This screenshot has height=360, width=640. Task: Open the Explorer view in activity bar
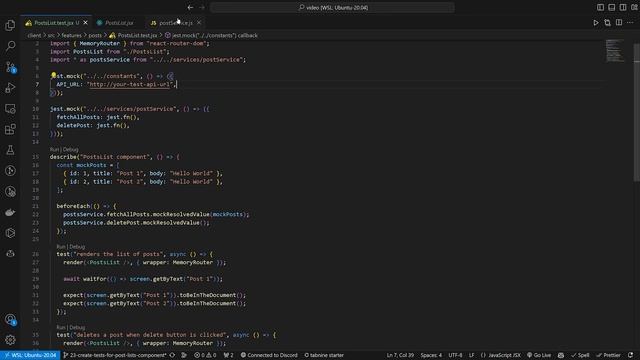click(10, 25)
